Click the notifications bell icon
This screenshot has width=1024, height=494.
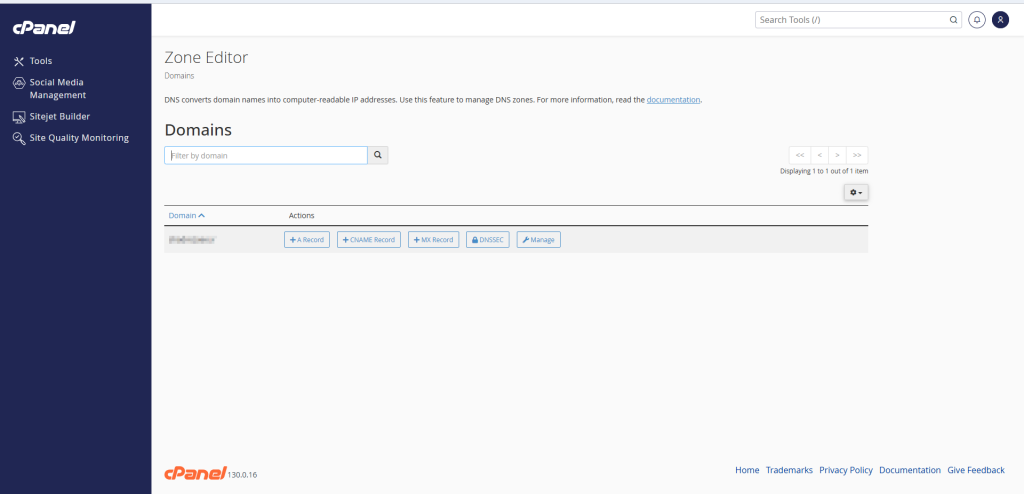tap(977, 19)
